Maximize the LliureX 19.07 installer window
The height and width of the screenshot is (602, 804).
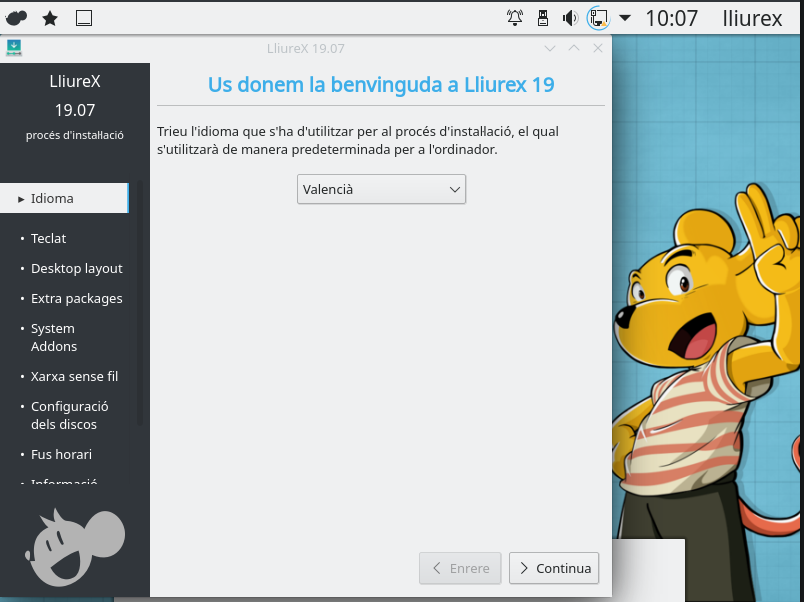574,48
